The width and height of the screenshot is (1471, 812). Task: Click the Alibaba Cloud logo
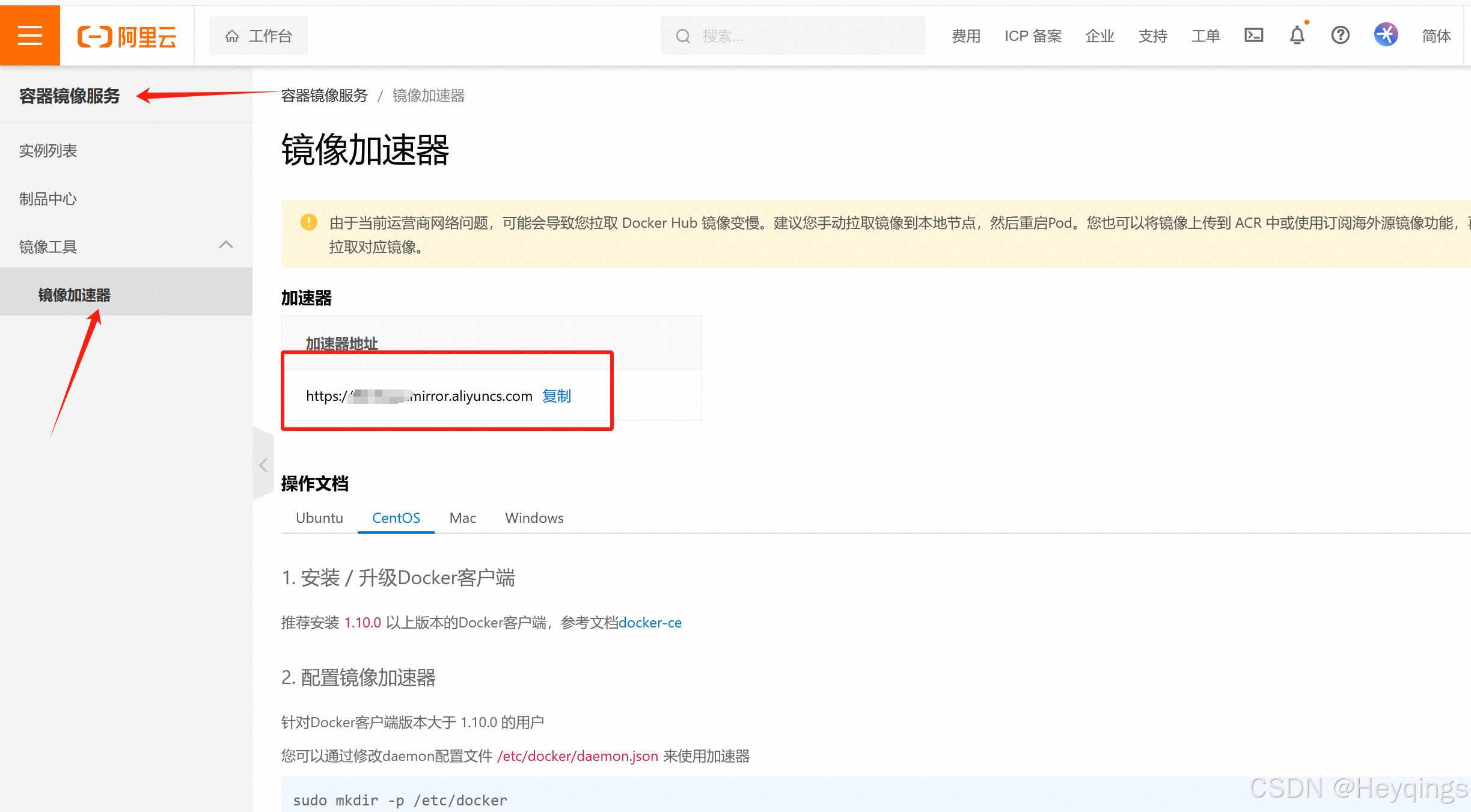point(127,37)
